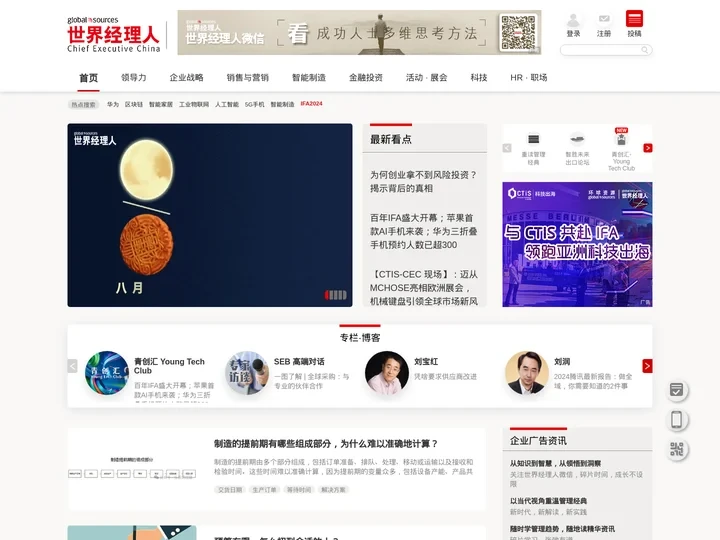This screenshot has width=720, height=540.
Task: Open floating QR code sidebar icon
Action: click(676, 449)
